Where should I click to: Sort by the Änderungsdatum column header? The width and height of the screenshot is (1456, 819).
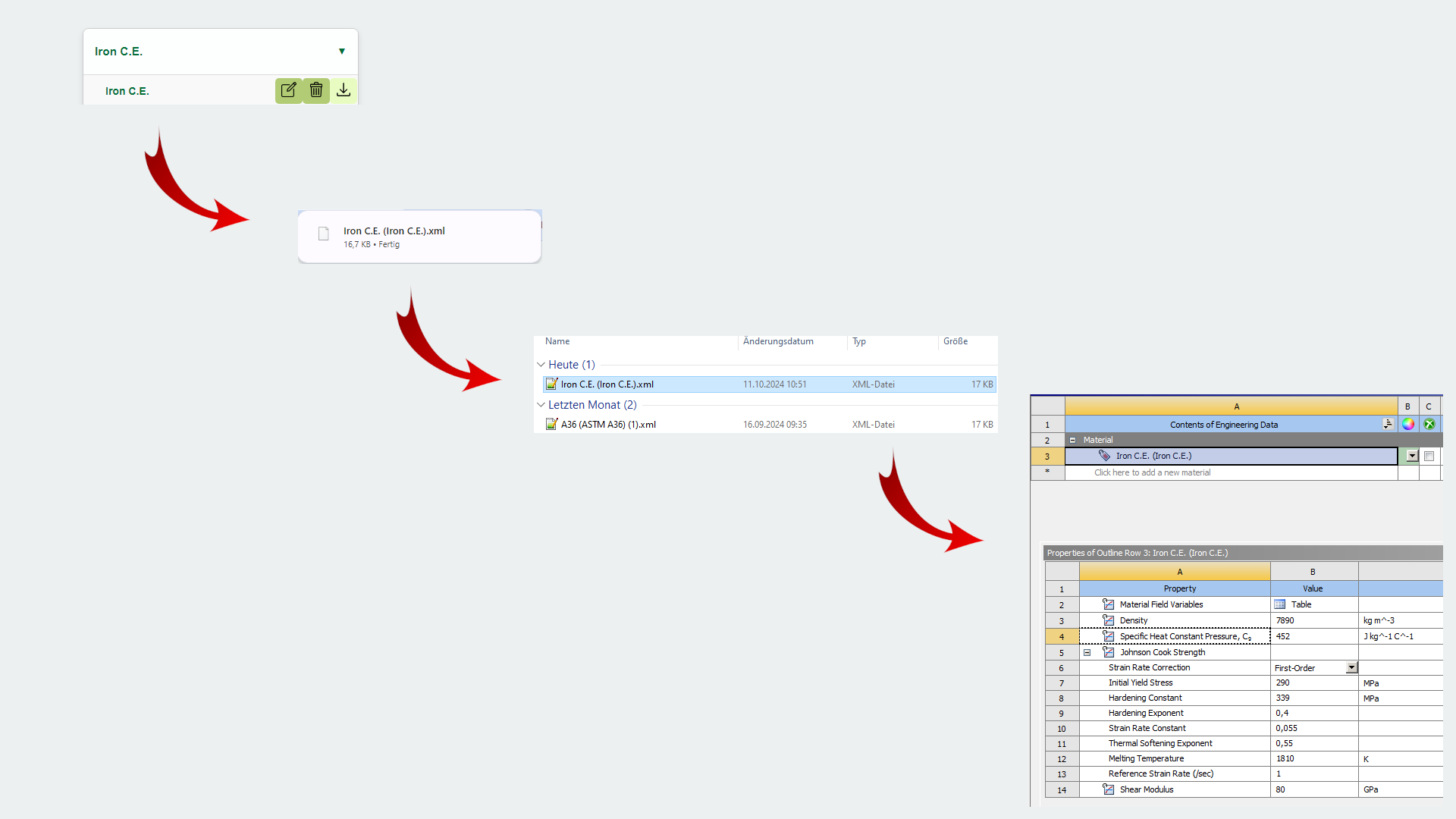coord(778,341)
